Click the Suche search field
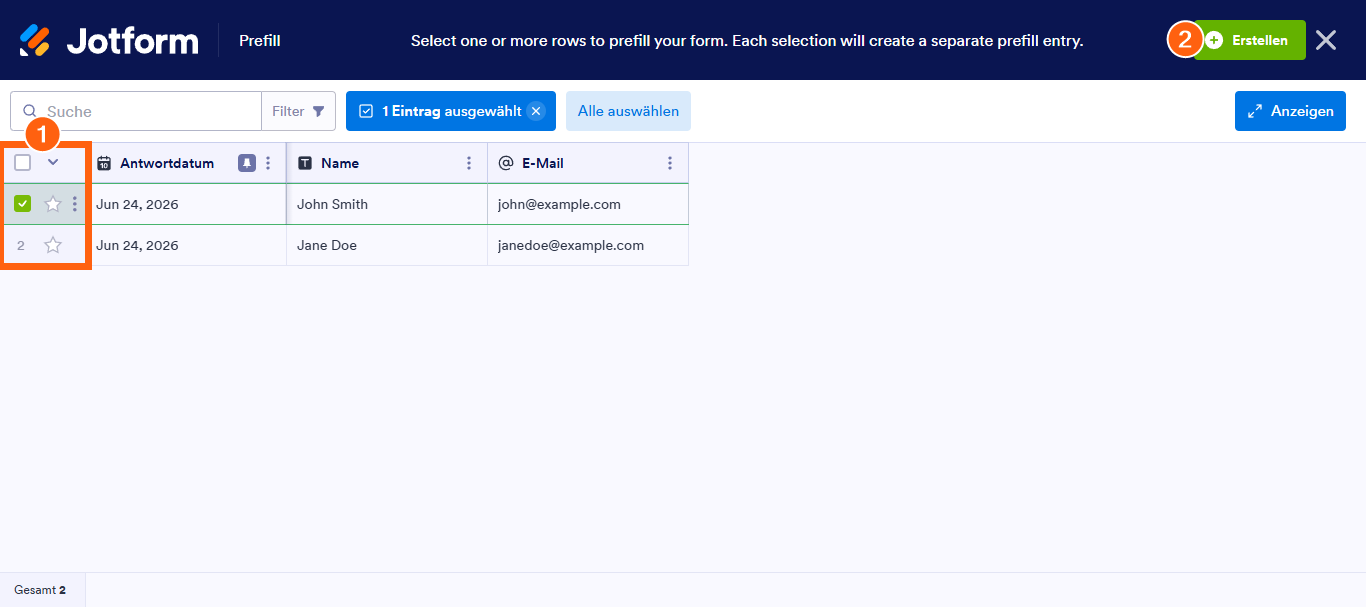1366x607 pixels. click(136, 111)
